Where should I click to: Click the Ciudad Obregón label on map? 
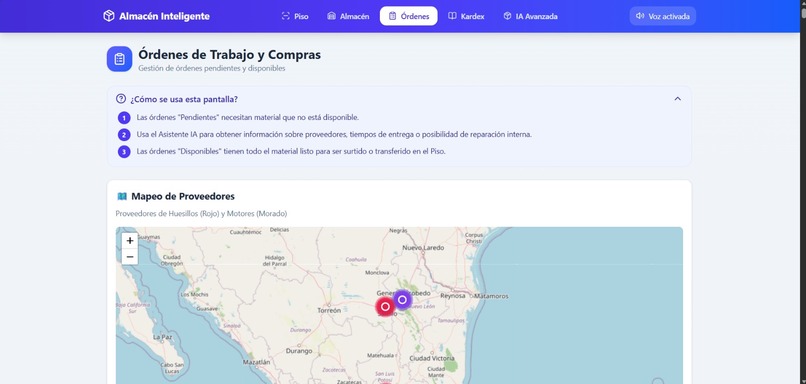pyautogui.click(x=172, y=260)
